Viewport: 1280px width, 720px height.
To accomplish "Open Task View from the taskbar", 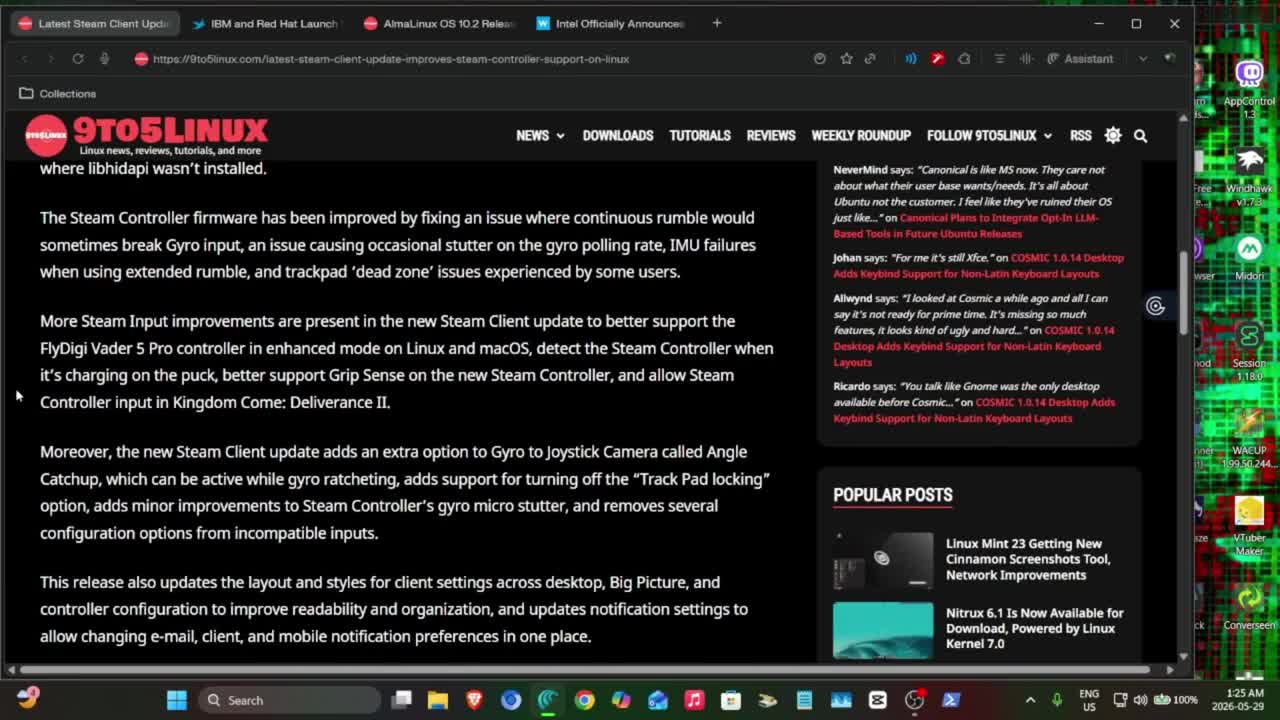I will pos(402,700).
